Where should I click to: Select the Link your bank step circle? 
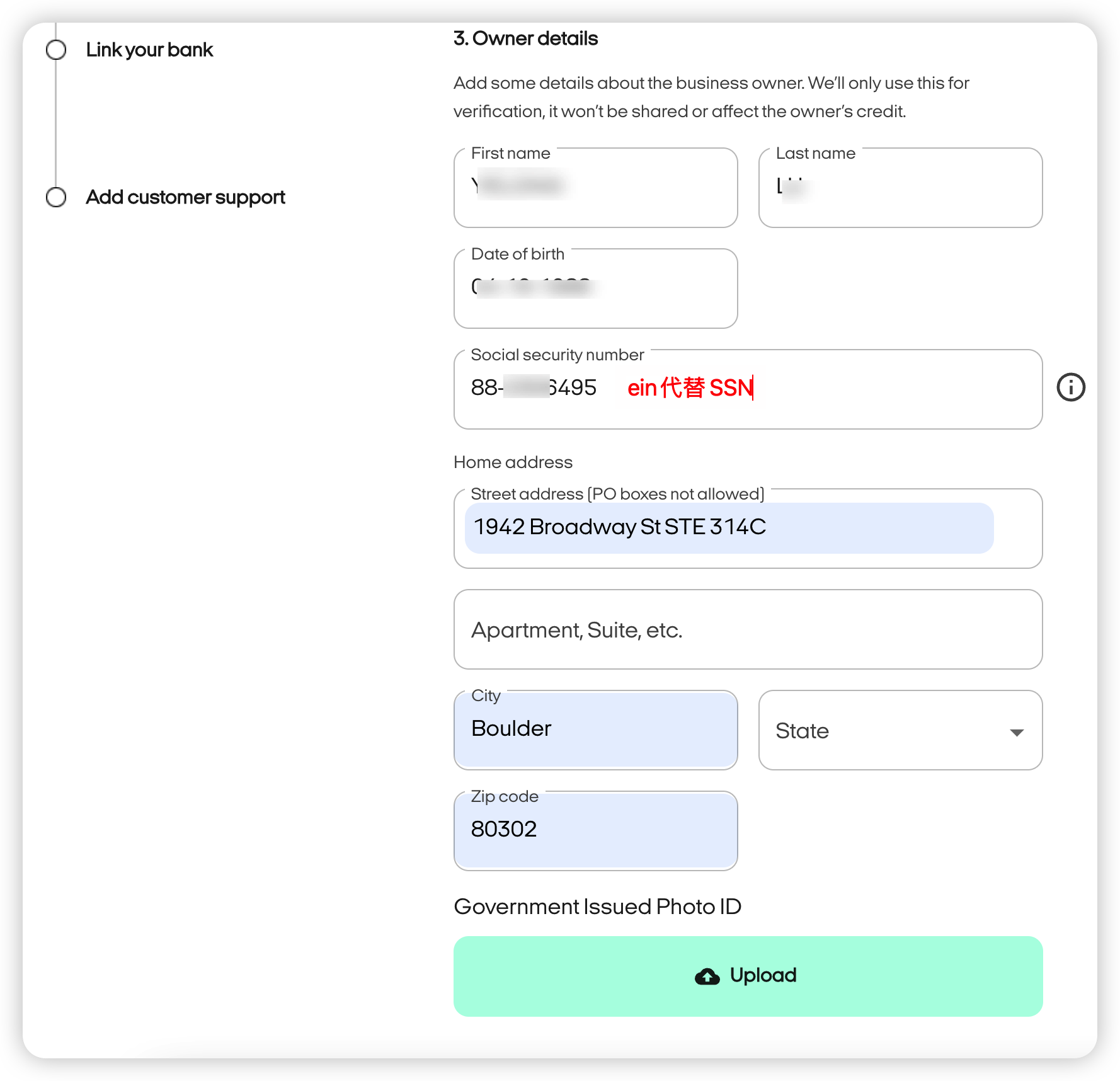[56, 50]
